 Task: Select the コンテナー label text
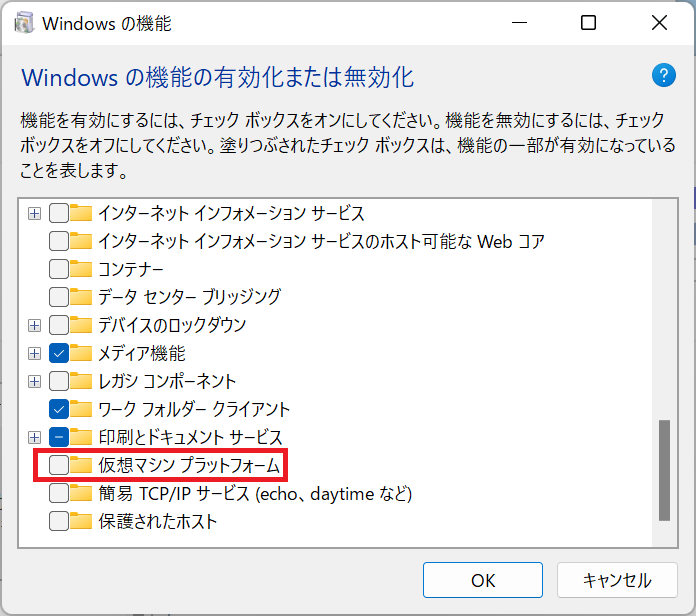131,269
